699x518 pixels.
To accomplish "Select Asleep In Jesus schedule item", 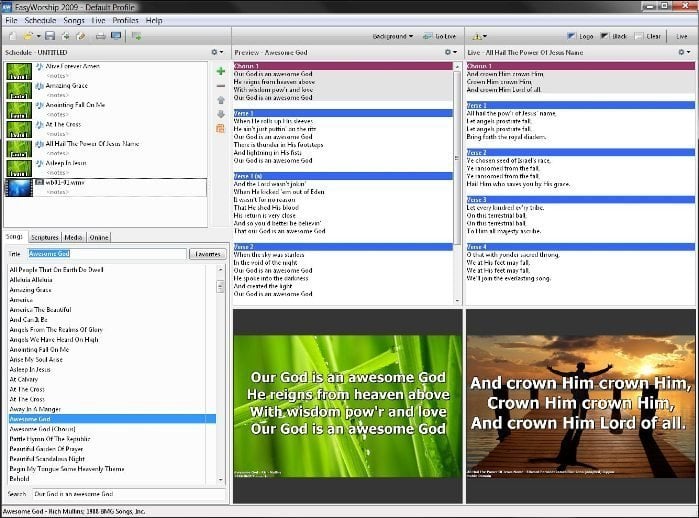I will click(x=106, y=168).
